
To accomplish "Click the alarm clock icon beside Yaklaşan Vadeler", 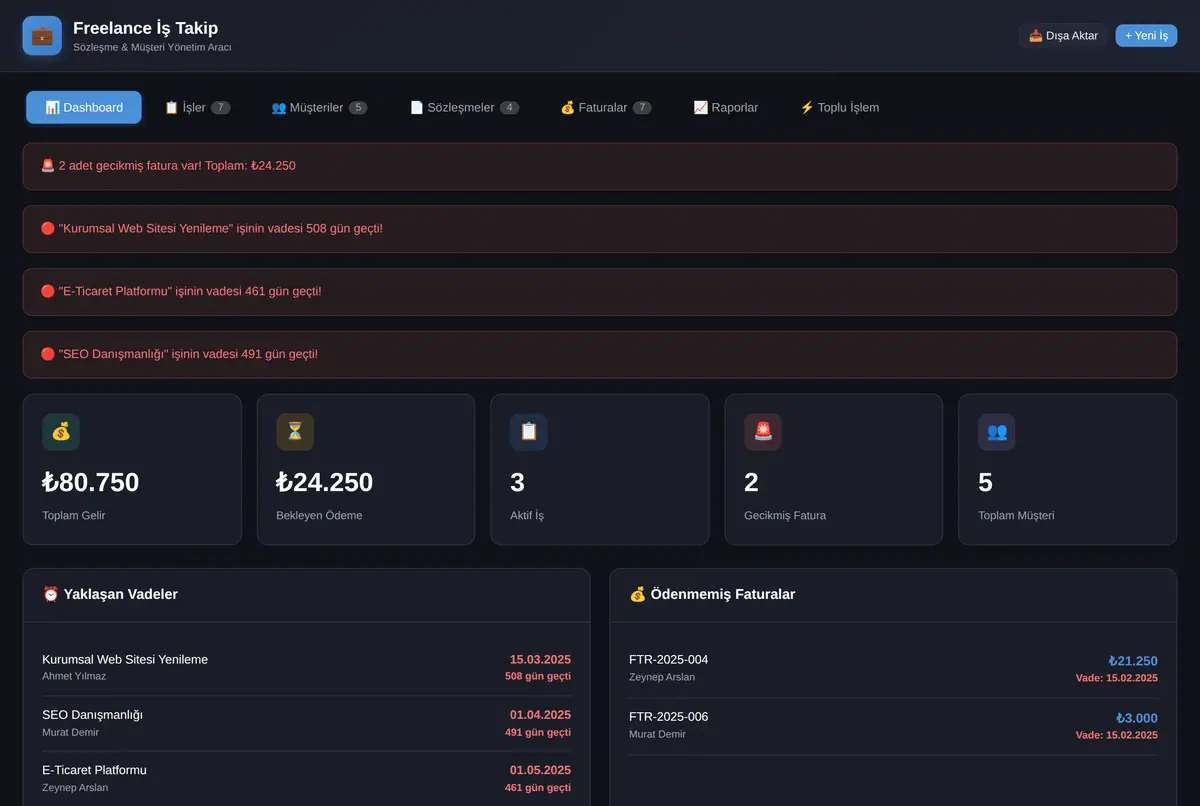I will (51, 594).
